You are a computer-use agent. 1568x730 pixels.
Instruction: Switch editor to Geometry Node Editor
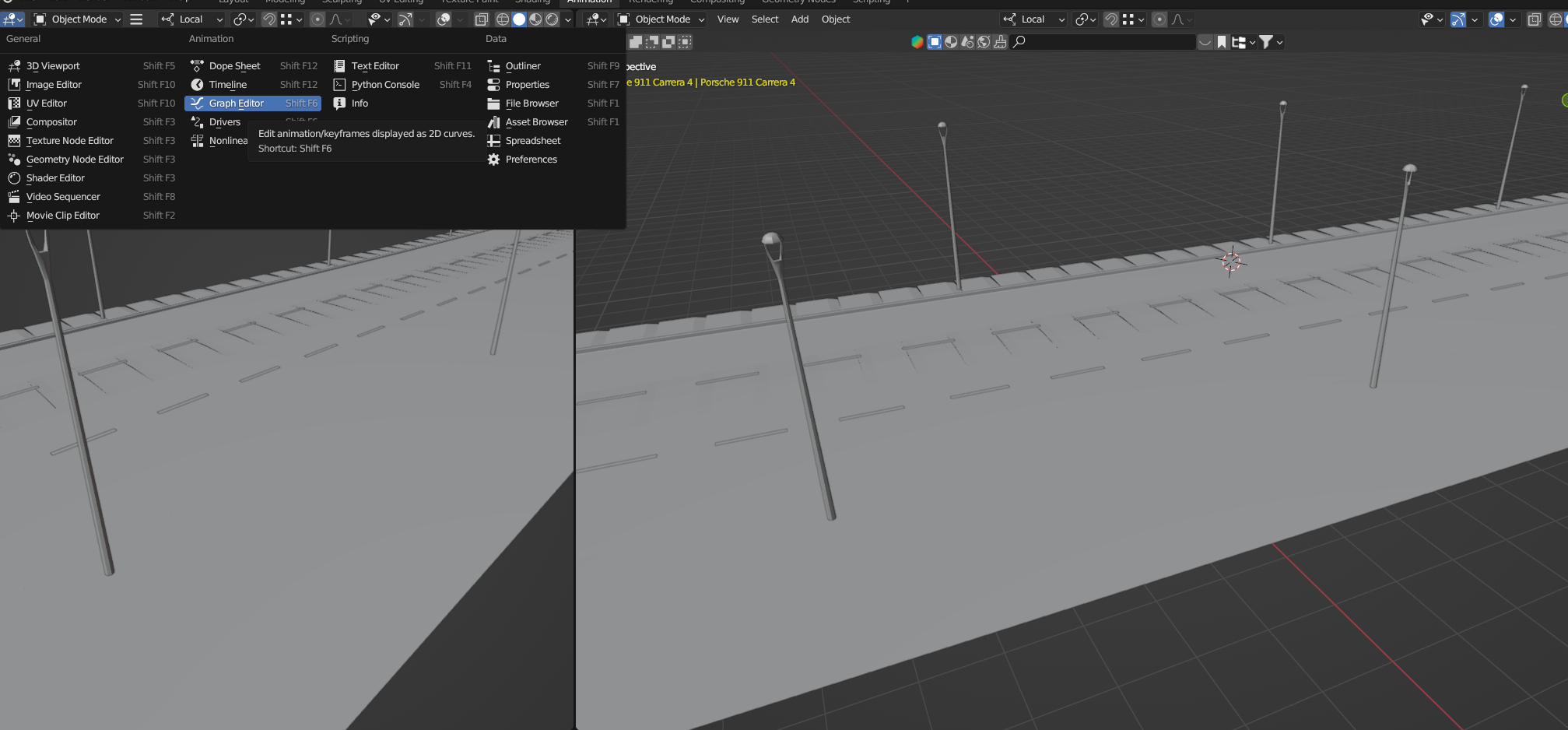[x=91, y=160]
